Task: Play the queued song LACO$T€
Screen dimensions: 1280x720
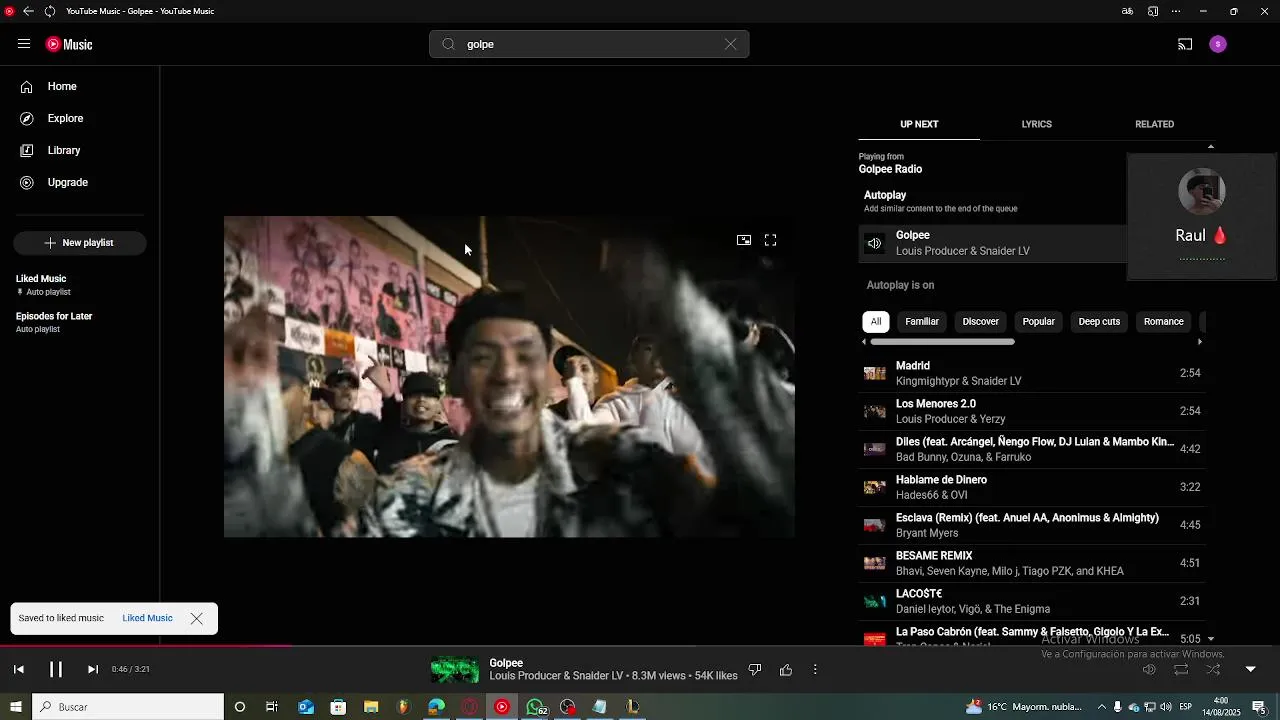Action: click(x=1032, y=601)
